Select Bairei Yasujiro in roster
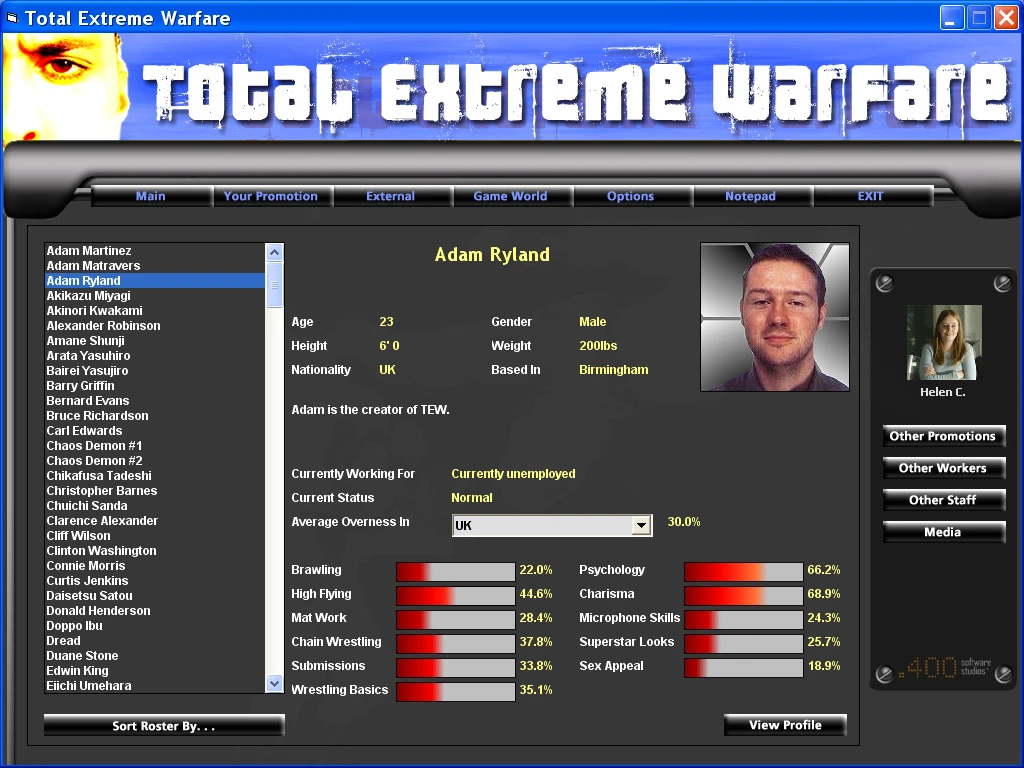Viewport: 1024px width, 768px height. (155, 371)
